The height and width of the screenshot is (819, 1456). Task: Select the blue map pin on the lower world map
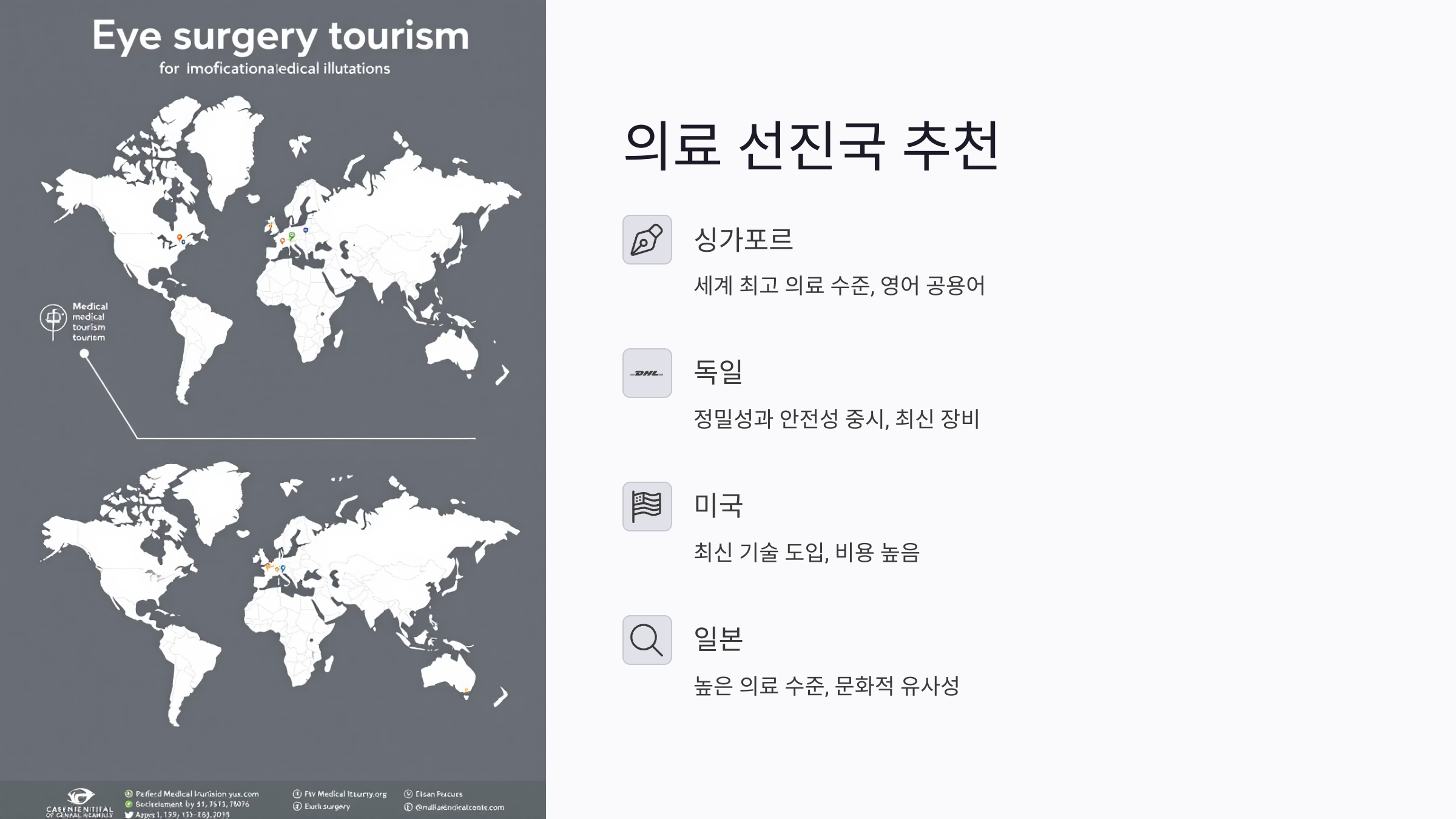pyautogui.click(x=283, y=569)
